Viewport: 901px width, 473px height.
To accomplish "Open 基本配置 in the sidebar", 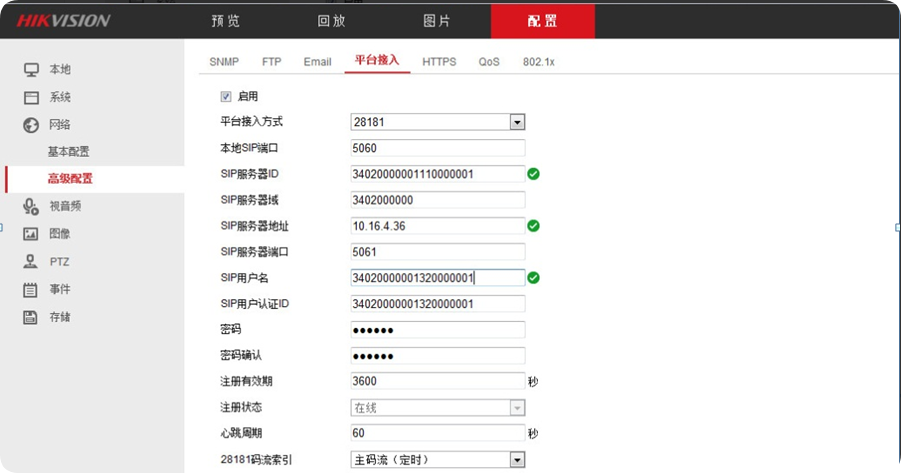I will point(68,152).
